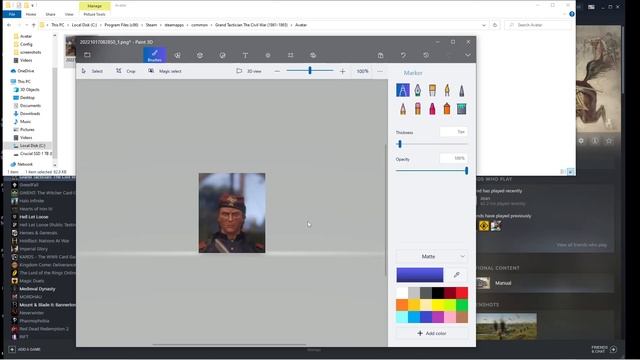Pick the black color swatch

tap(438, 293)
